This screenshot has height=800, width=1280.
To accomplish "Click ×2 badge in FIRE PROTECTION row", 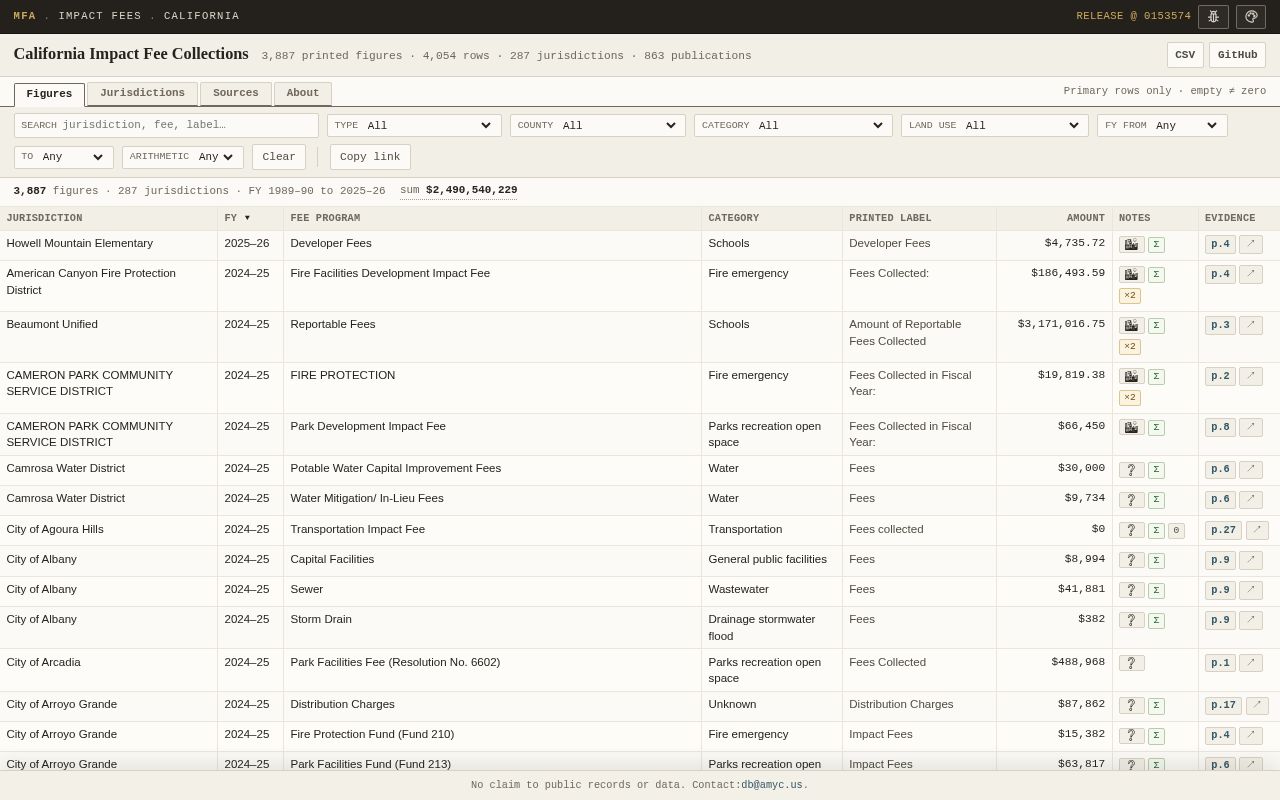I will [1130, 398].
